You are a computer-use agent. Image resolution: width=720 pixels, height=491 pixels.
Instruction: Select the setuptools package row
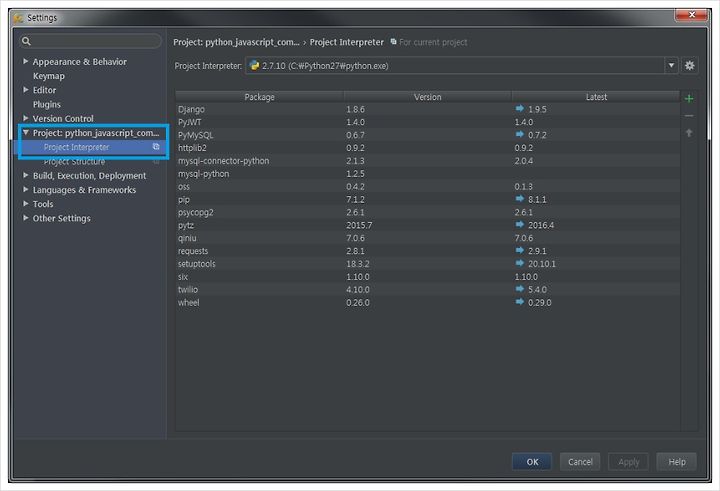pos(428,264)
